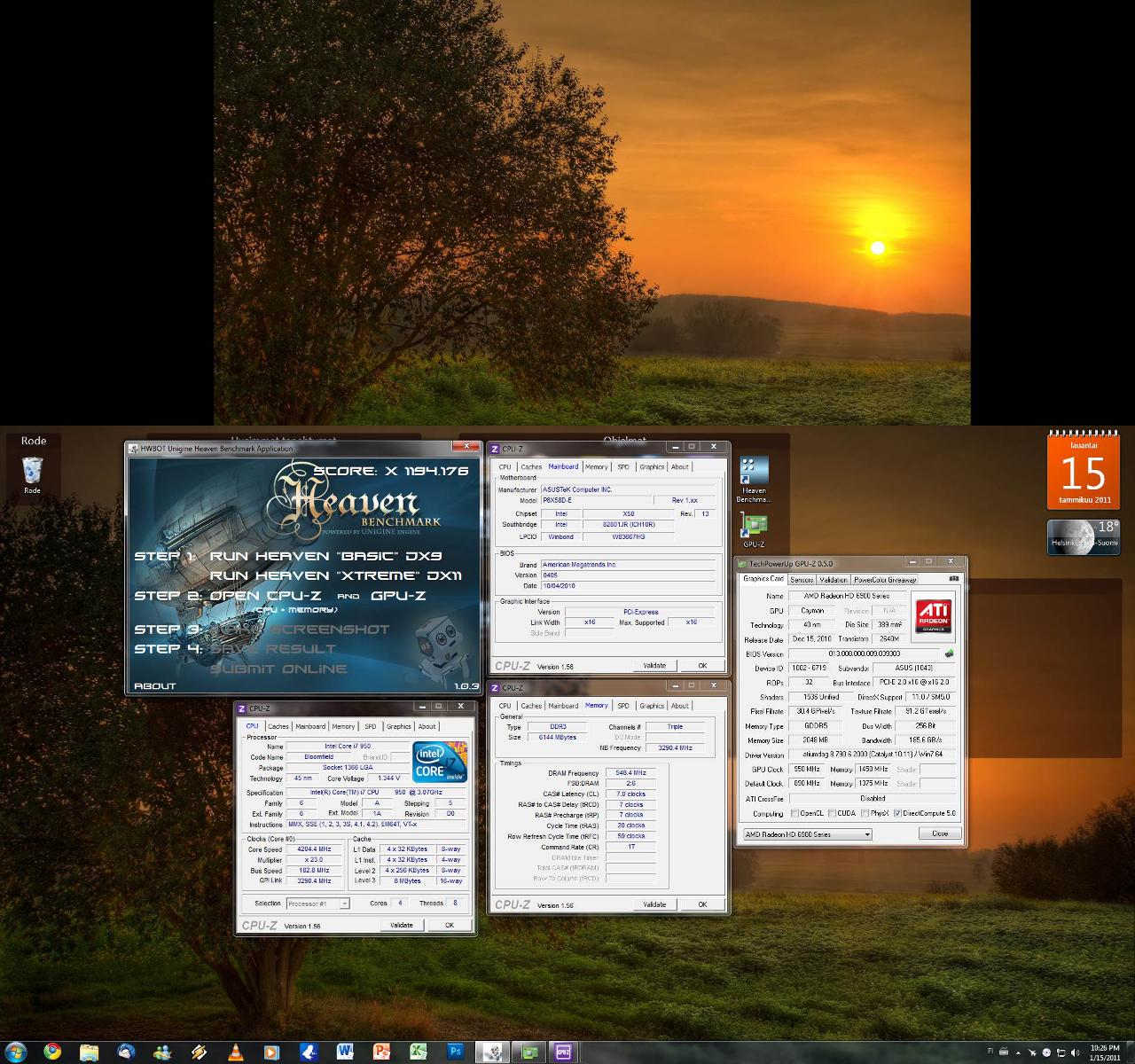Expand the Processor #1 selection dropdown
Screen dimensions: 1135x1064
318,904
